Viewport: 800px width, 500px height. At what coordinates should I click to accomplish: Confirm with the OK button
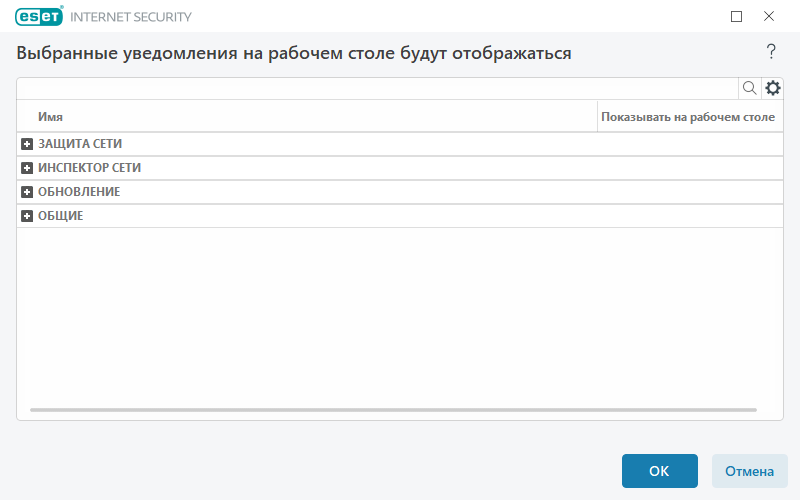(659, 471)
